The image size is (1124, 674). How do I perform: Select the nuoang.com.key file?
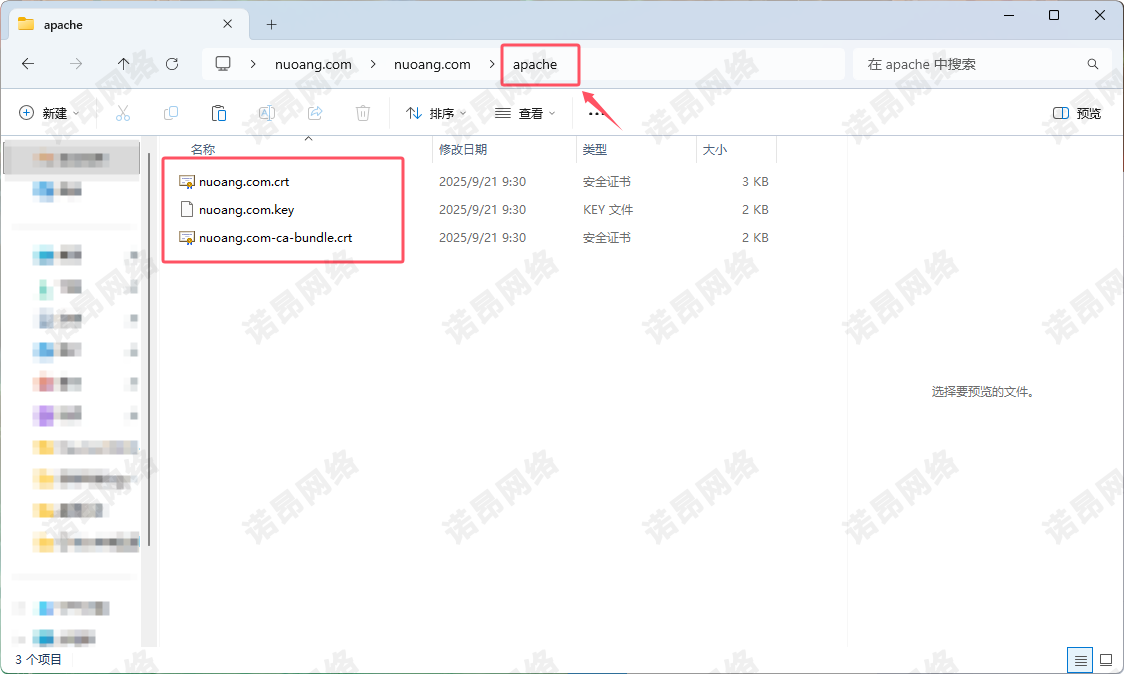[x=246, y=210]
